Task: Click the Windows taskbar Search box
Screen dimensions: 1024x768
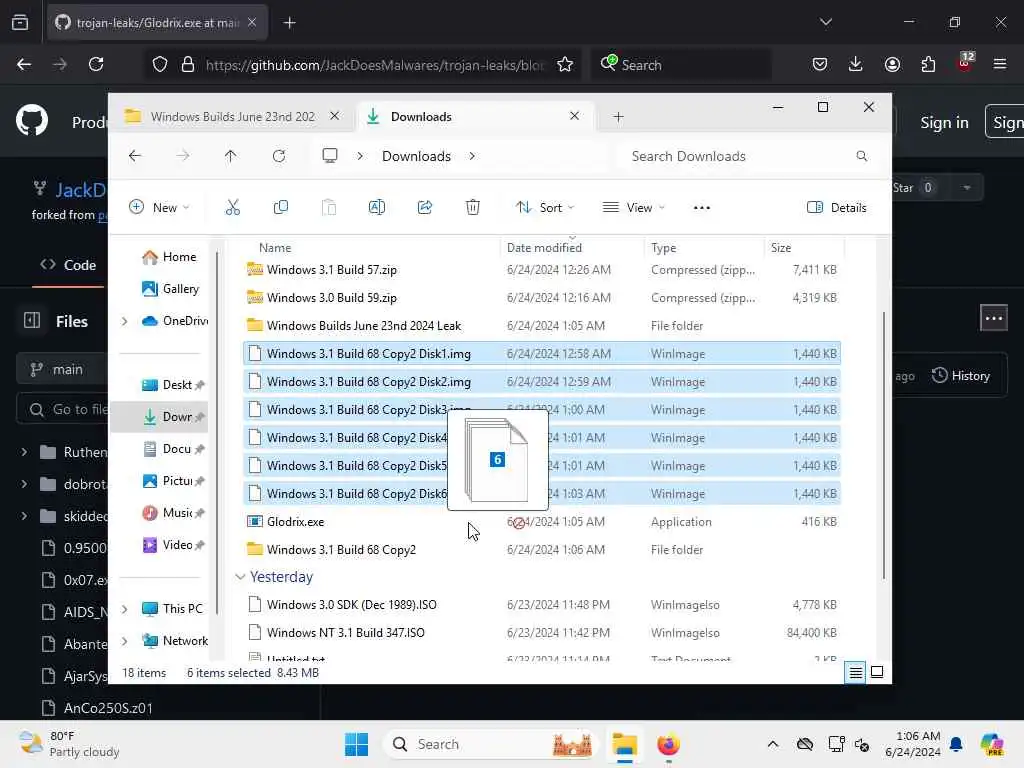Action: [491, 744]
